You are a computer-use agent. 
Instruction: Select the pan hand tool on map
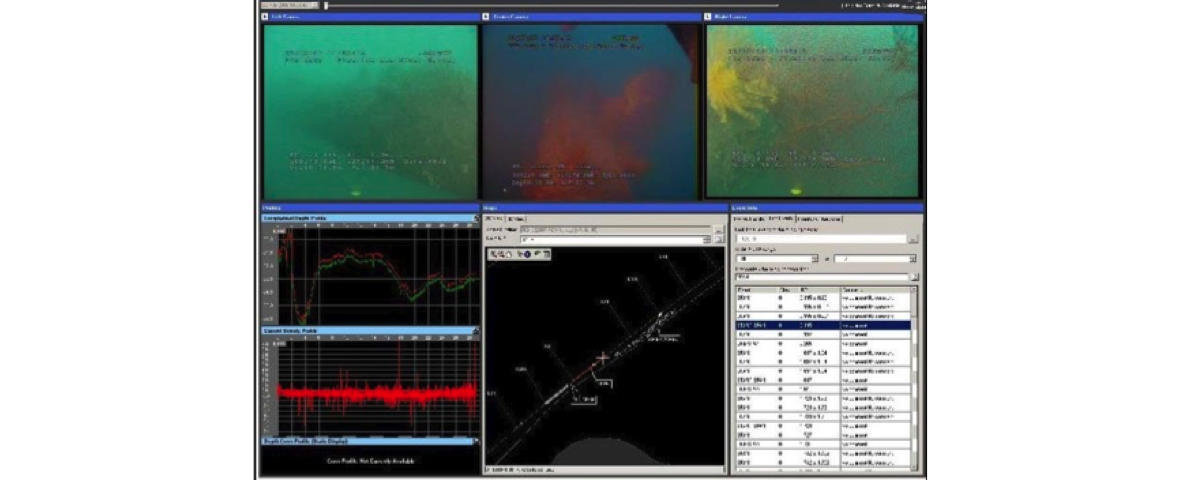pos(509,255)
